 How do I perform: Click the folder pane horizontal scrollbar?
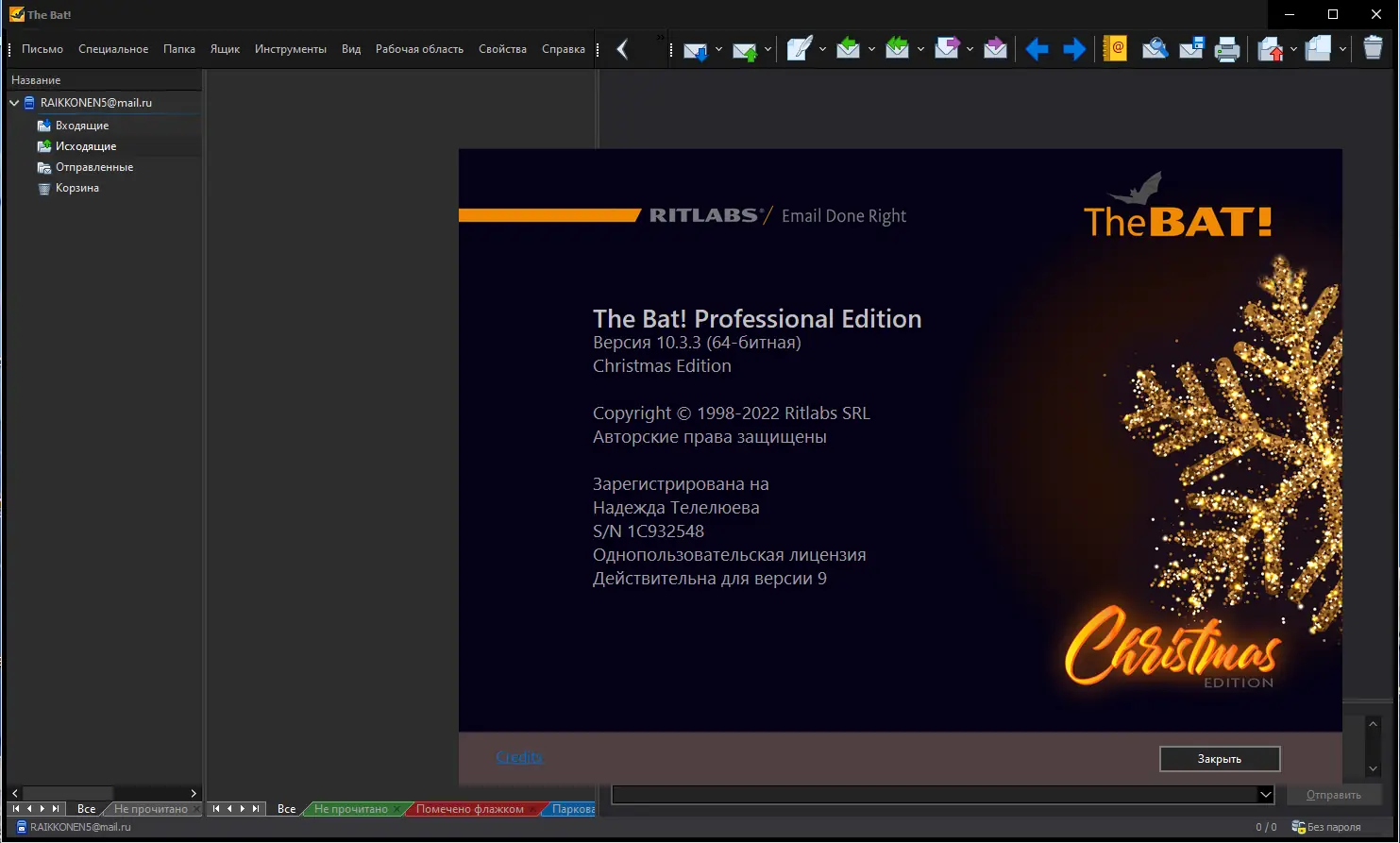(104, 793)
